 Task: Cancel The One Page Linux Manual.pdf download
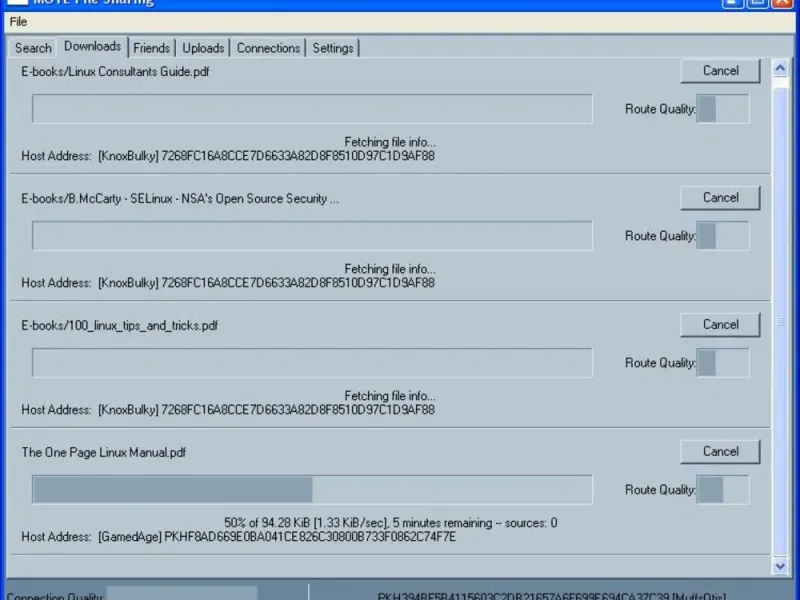[x=720, y=452]
